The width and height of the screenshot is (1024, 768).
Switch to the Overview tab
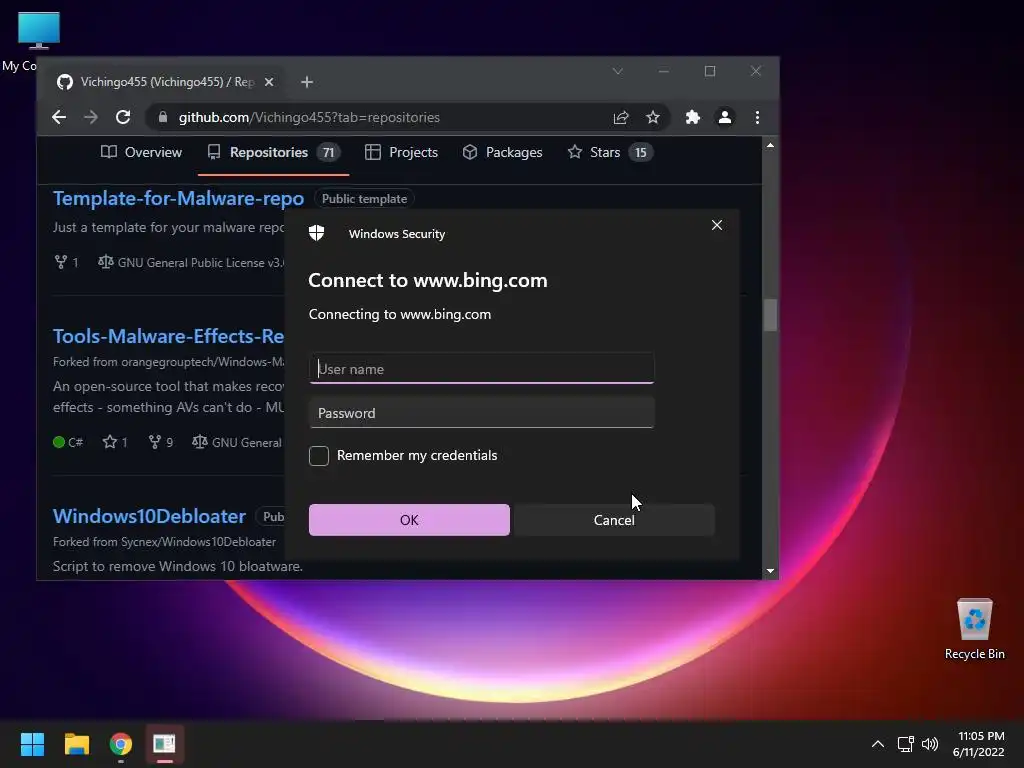(141, 152)
